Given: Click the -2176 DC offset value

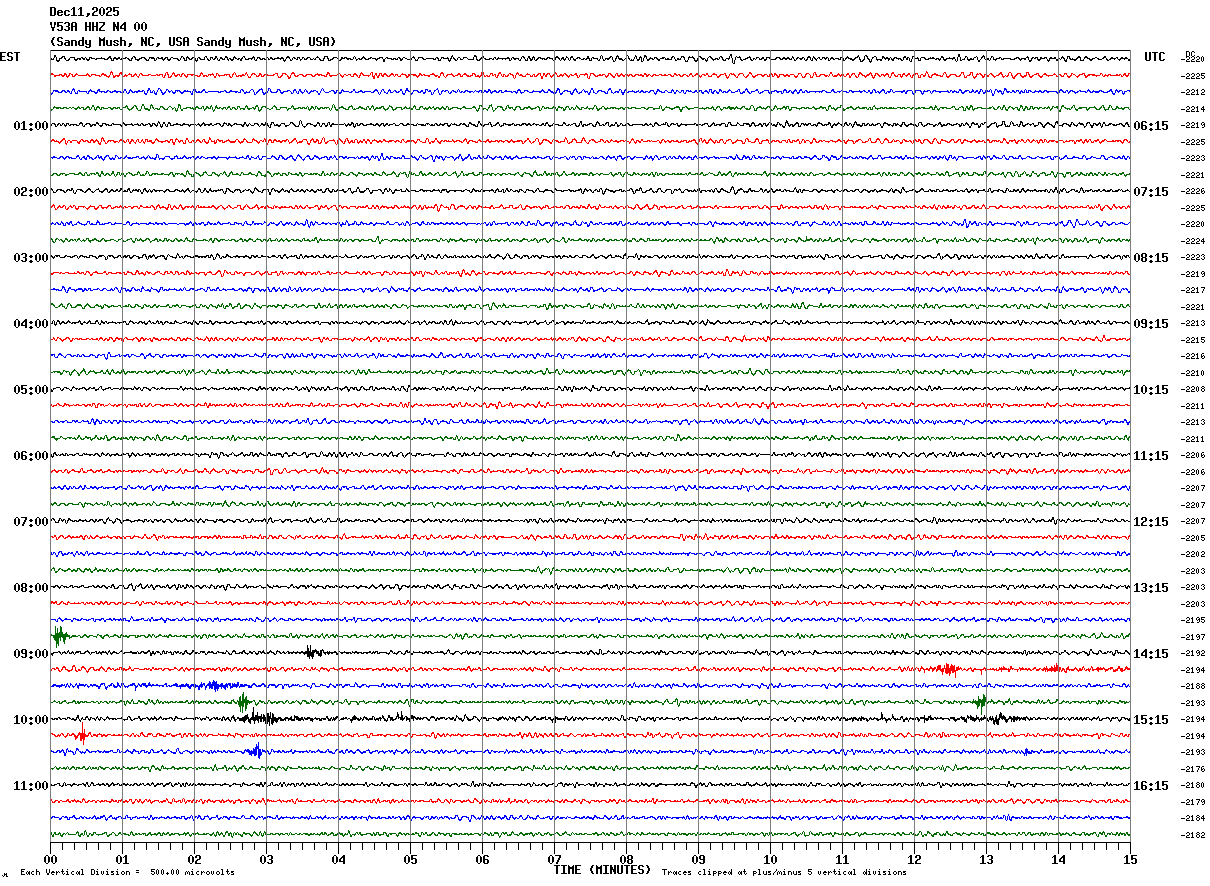Looking at the screenshot, I should click(x=1193, y=769).
